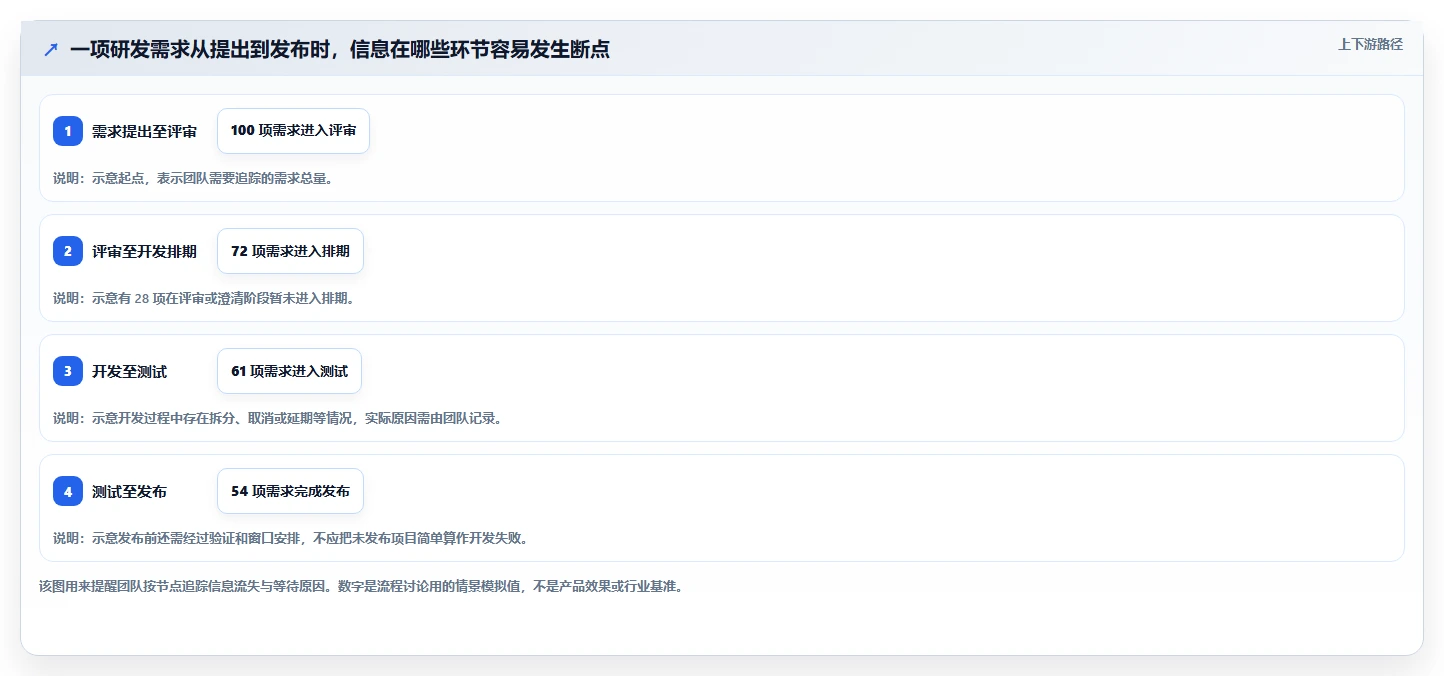Click the note about 验证和窗口安排
Image resolution: width=1444 pixels, height=676 pixels.
pyautogui.click(x=292, y=538)
